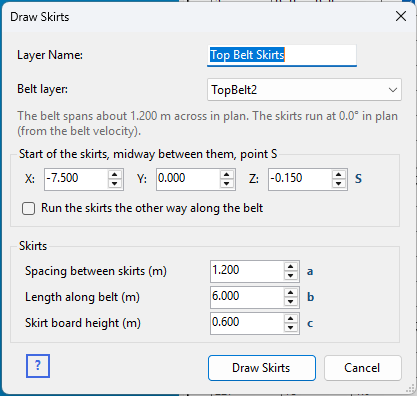Decrease the Z coordinate value
The height and width of the screenshot is (396, 417).
(x=339, y=184)
